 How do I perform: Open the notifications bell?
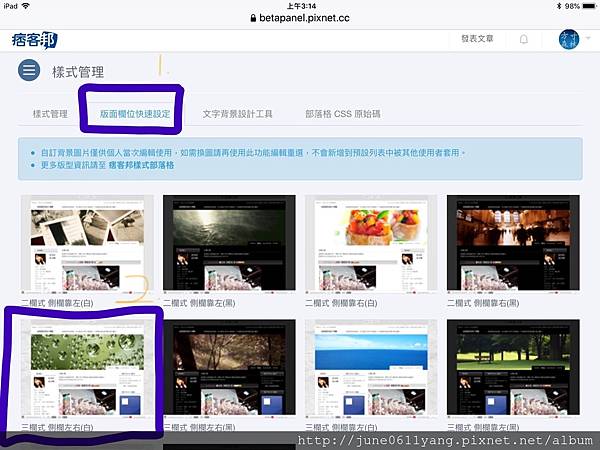coord(523,39)
